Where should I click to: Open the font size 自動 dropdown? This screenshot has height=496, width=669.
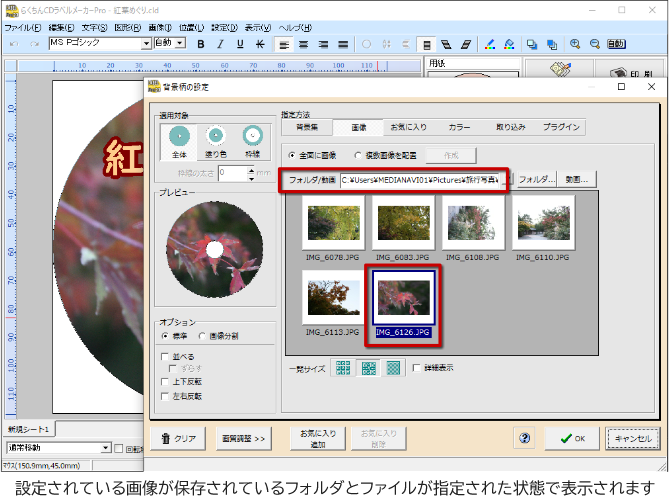(x=180, y=44)
